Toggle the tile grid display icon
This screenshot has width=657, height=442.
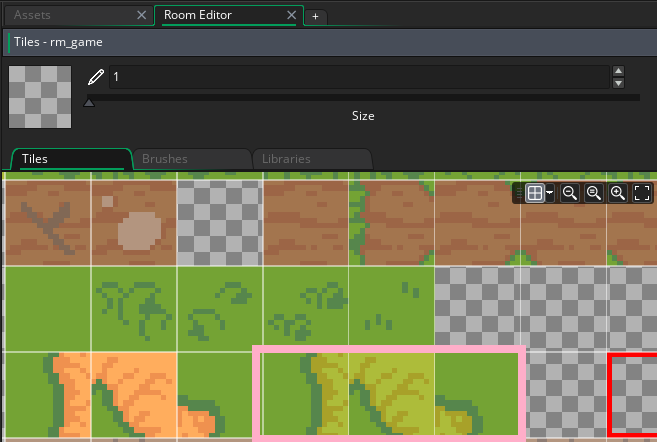click(535, 193)
